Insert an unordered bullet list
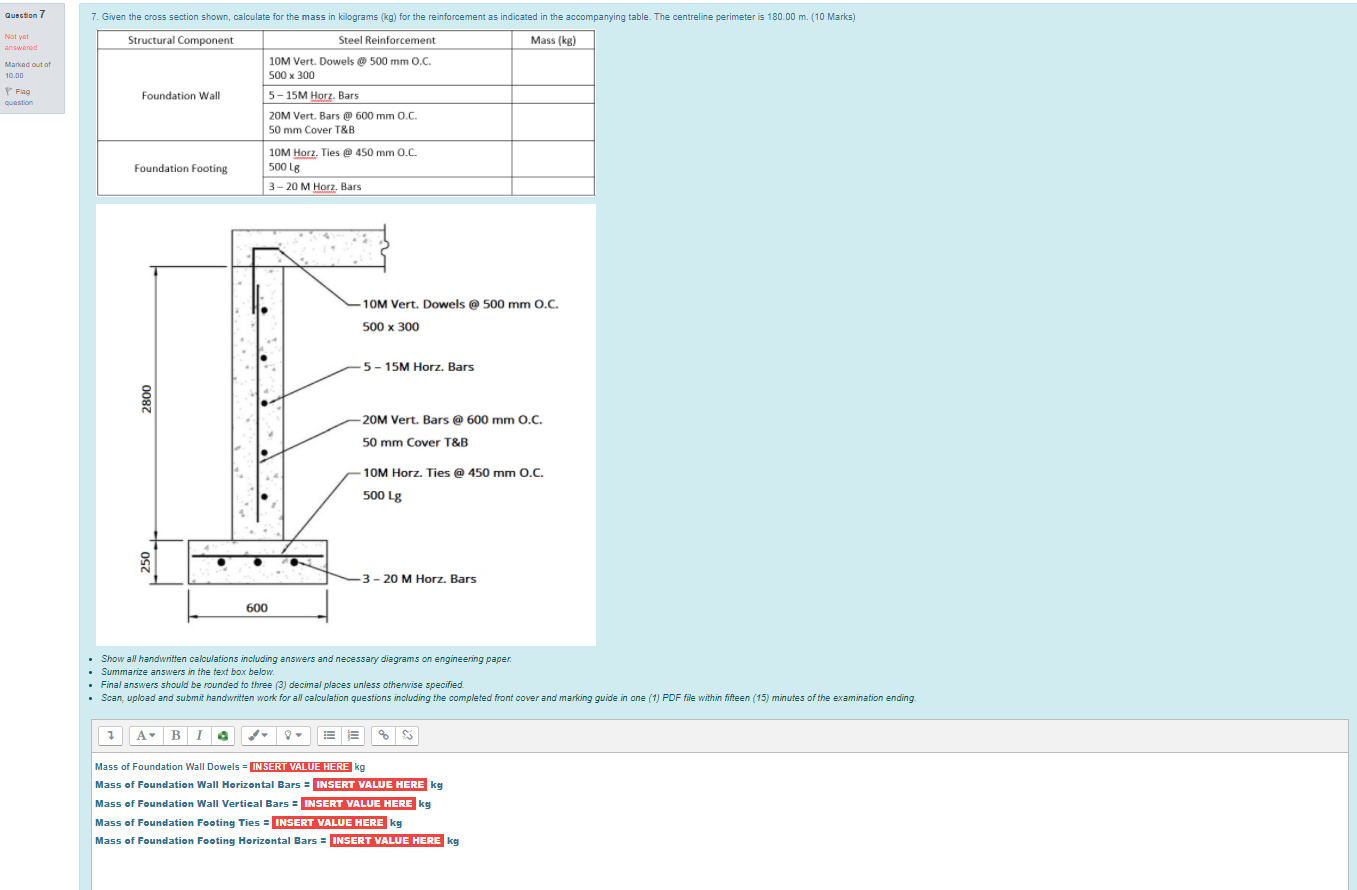 pyautogui.click(x=330, y=735)
